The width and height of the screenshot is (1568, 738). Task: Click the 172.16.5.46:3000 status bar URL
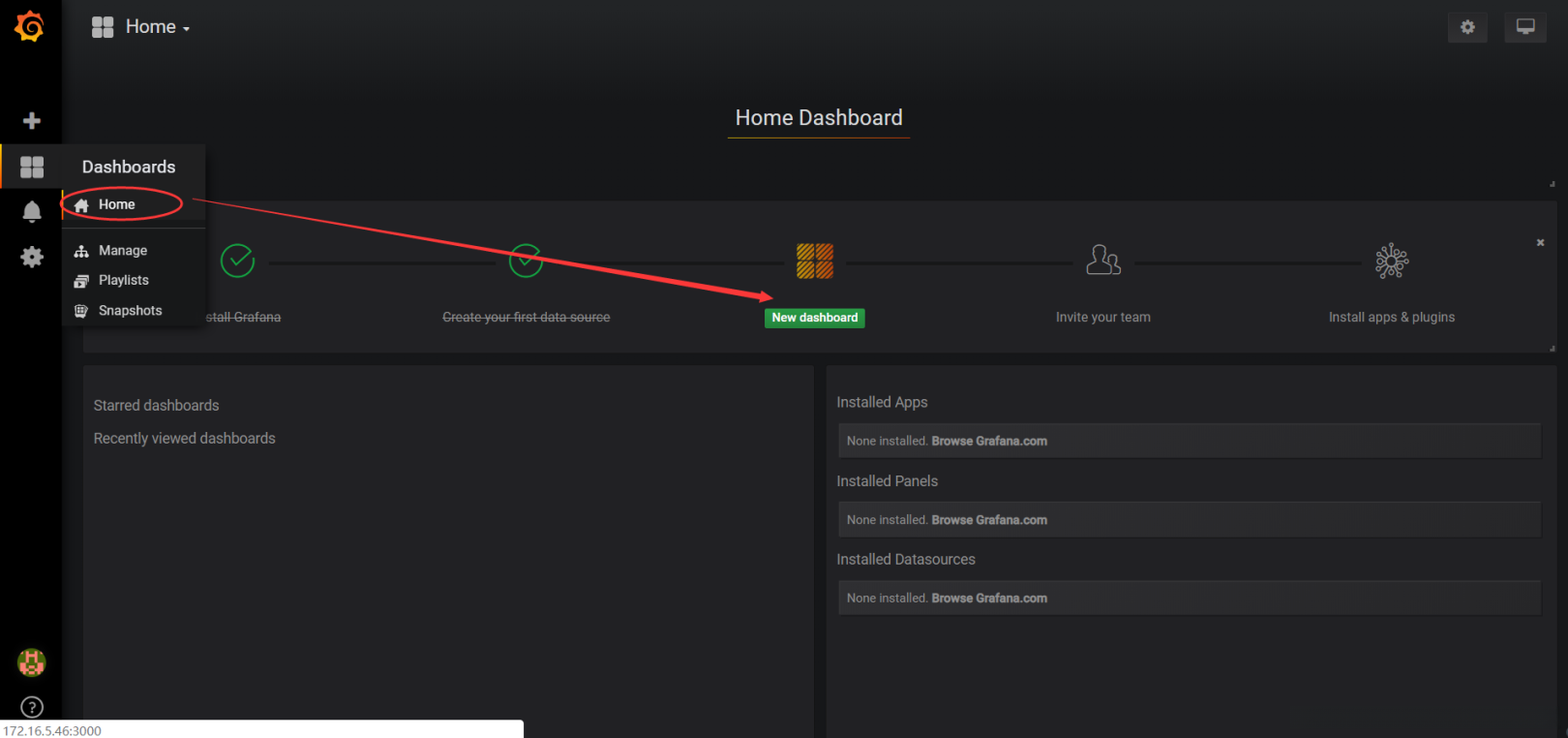[x=52, y=730]
